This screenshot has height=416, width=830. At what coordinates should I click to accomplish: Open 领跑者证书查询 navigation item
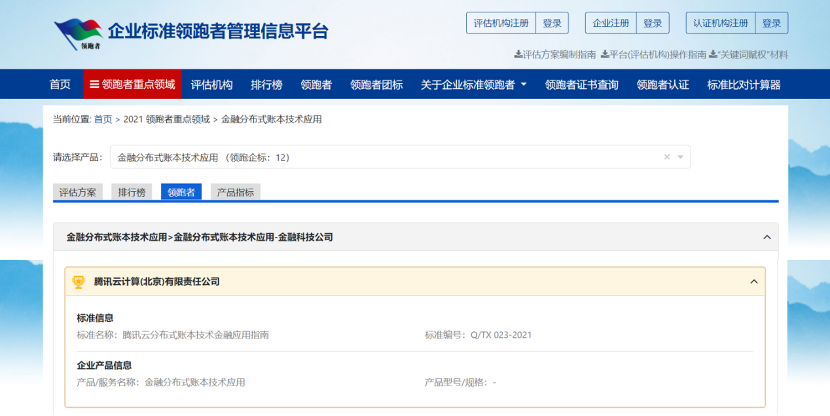(x=582, y=84)
